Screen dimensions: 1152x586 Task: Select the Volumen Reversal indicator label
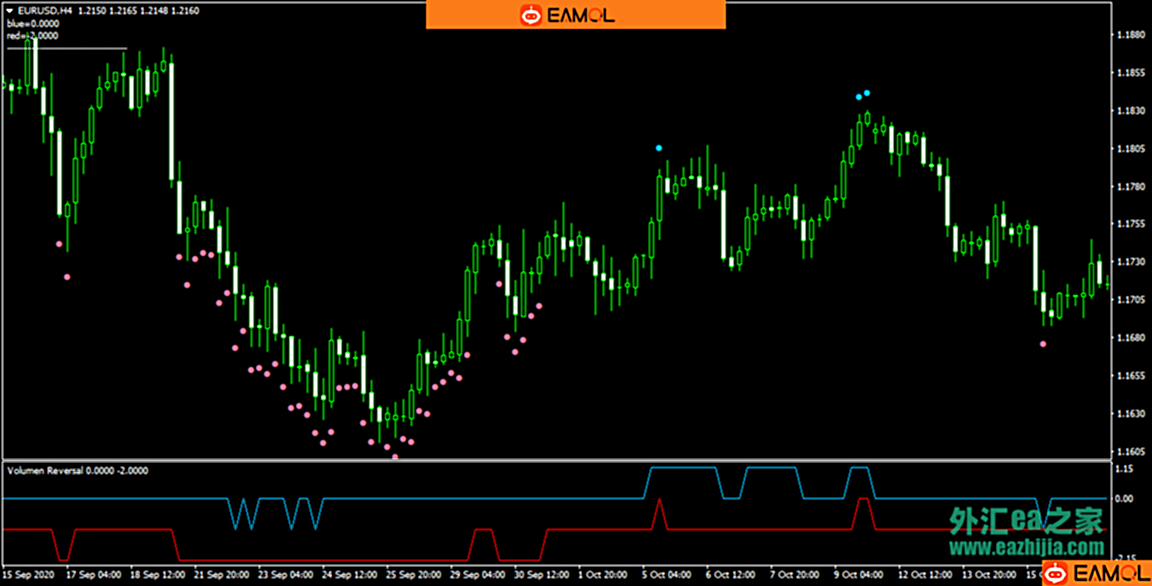76,470
